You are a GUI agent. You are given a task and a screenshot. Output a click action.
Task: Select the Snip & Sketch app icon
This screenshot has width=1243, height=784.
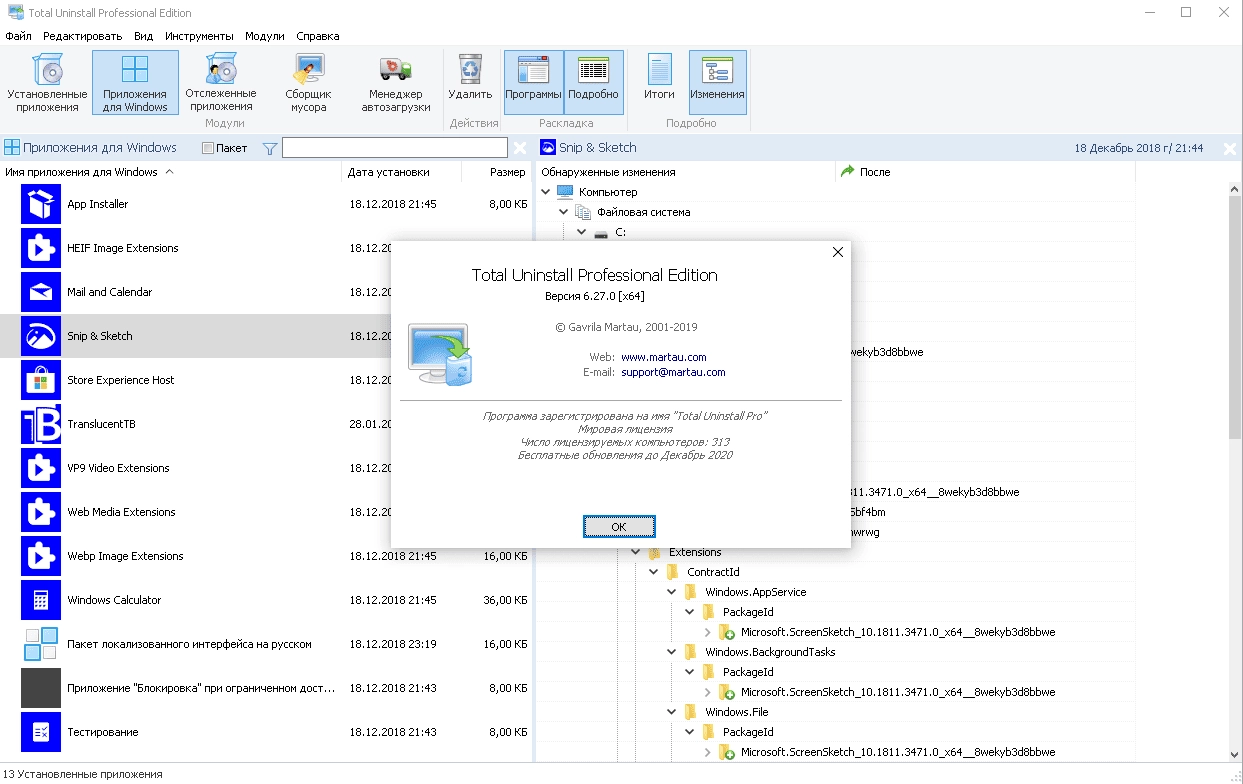(x=41, y=336)
